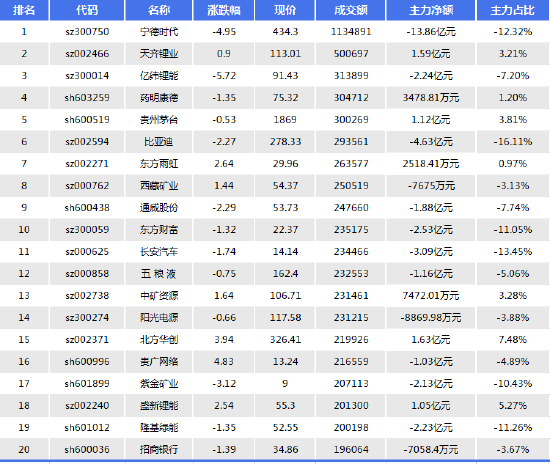
Task: Click the 五粮液 stock name
Action: (x=159, y=274)
